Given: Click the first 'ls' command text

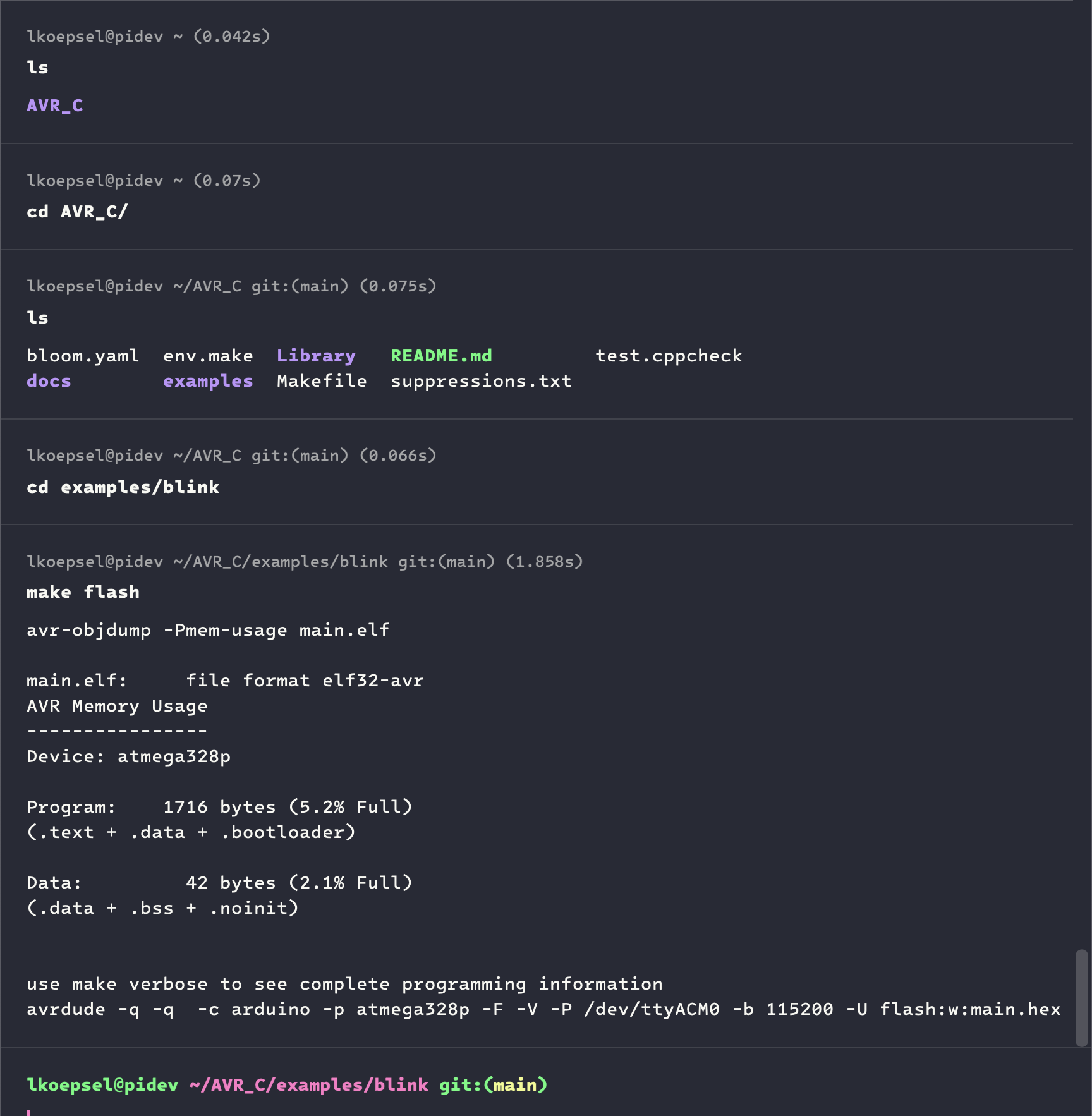Looking at the screenshot, I should pos(37,68).
